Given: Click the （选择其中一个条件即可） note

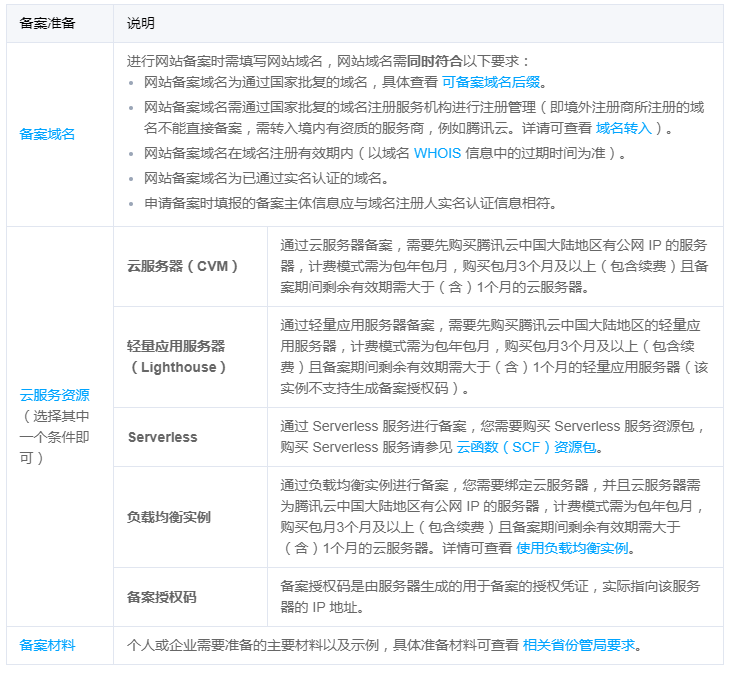Looking at the screenshot, I should pos(54,437).
